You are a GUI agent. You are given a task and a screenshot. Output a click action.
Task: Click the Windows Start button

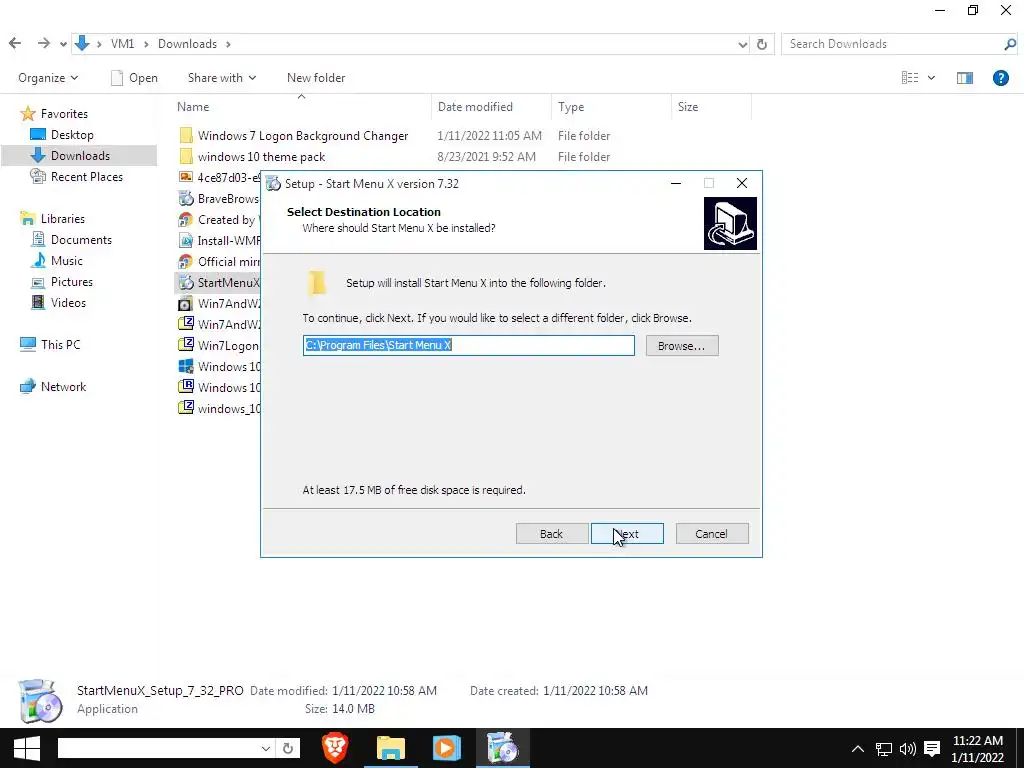tap(26, 748)
